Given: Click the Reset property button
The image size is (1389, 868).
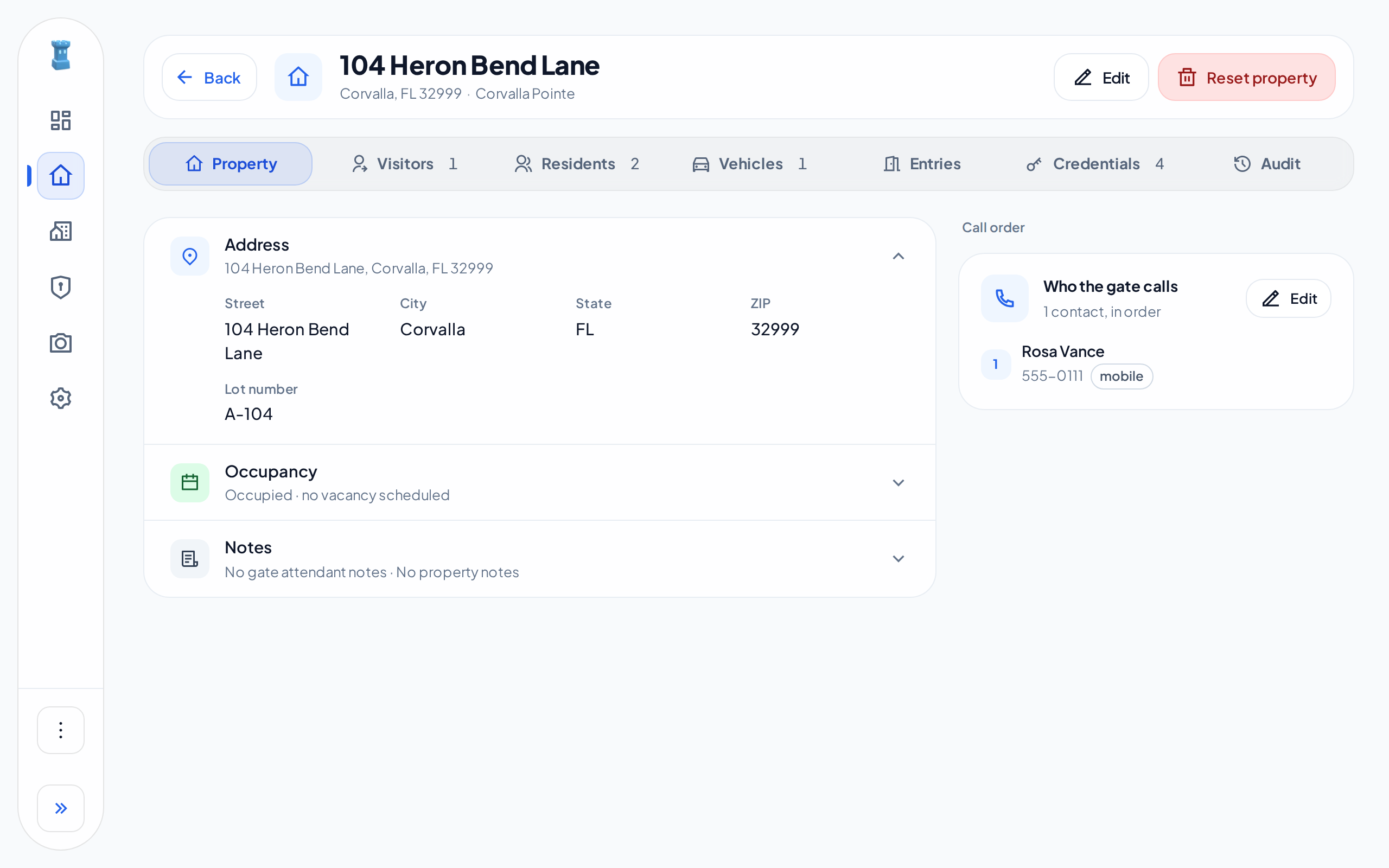Looking at the screenshot, I should (1247, 78).
